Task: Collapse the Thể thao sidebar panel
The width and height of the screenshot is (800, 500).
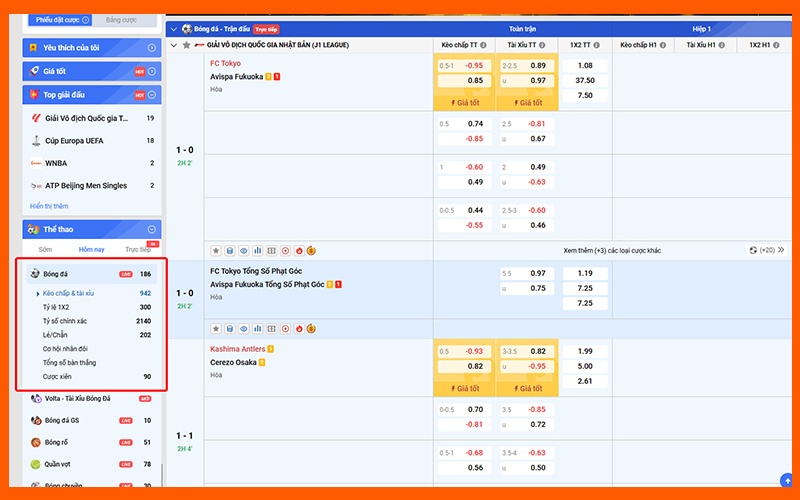Action: (x=152, y=229)
